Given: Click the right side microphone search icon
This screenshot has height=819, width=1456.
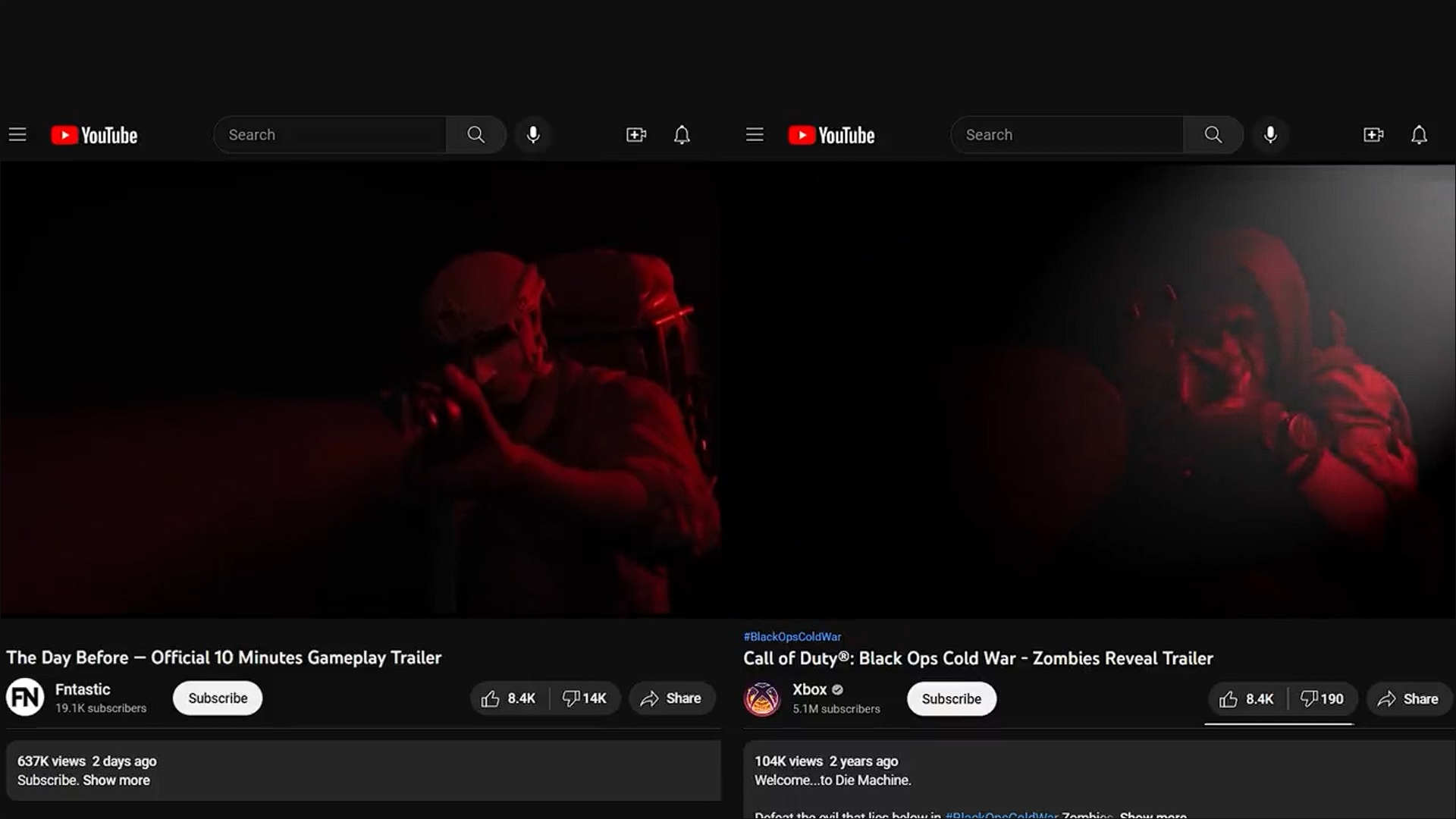Looking at the screenshot, I should [1270, 134].
